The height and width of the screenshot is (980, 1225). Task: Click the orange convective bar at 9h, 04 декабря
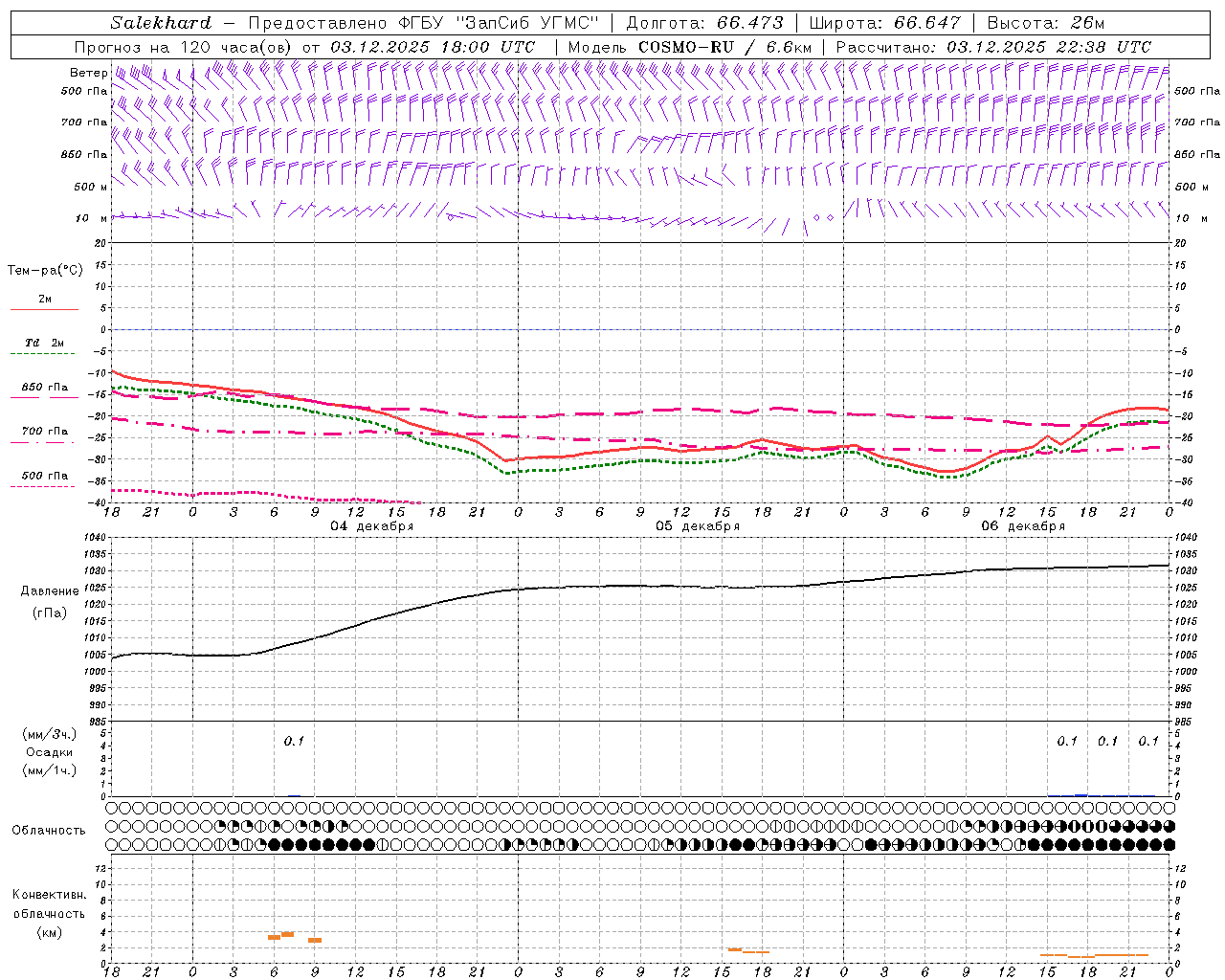(x=315, y=940)
